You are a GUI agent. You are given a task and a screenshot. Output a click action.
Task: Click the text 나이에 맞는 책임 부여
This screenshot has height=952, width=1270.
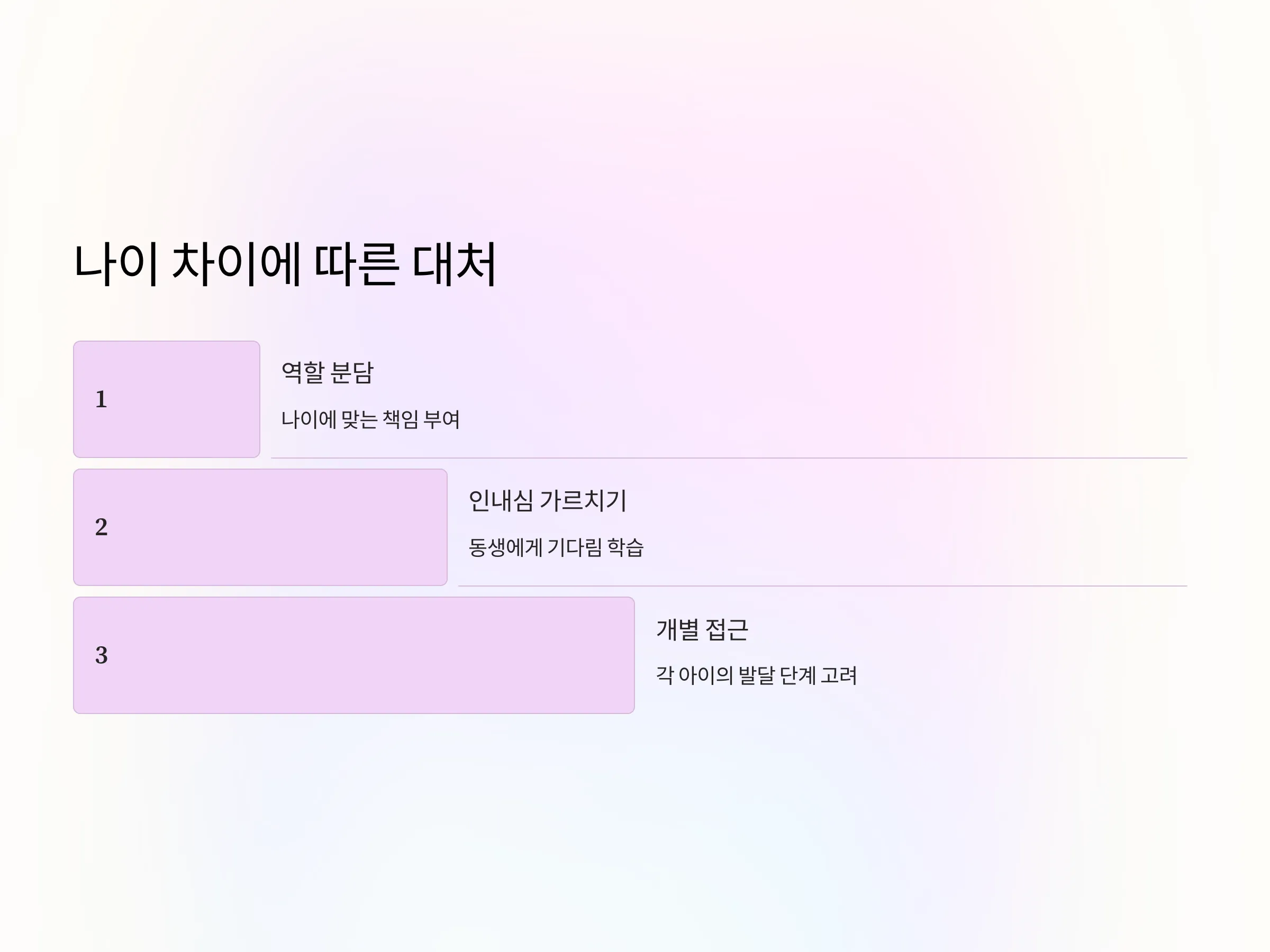(370, 419)
